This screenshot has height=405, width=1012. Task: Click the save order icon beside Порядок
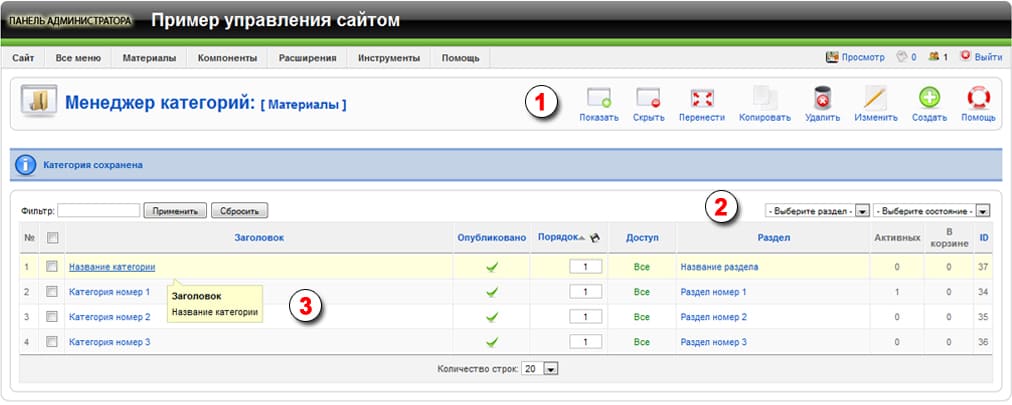point(594,238)
